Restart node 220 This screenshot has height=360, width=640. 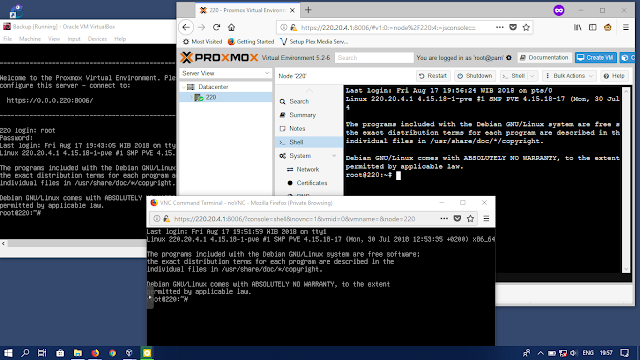433,76
